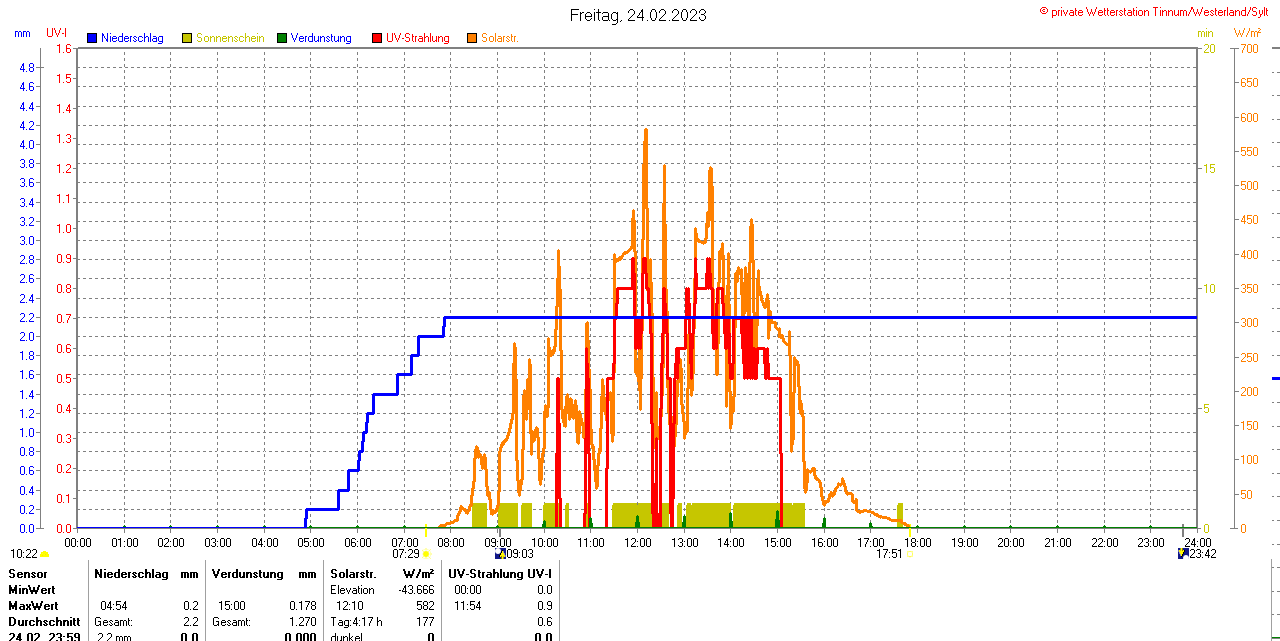Click the 12:00 label on the time axis
Image resolution: width=1280 pixels, height=641 pixels.
click(638, 543)
